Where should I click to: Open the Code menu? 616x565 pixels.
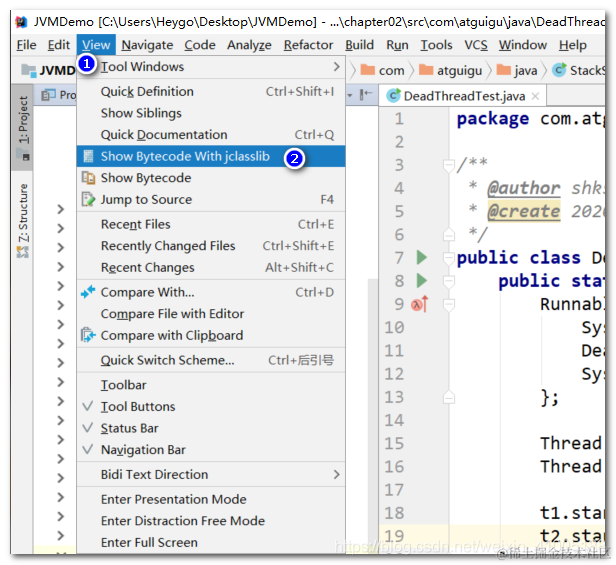[x=200, y=45]
